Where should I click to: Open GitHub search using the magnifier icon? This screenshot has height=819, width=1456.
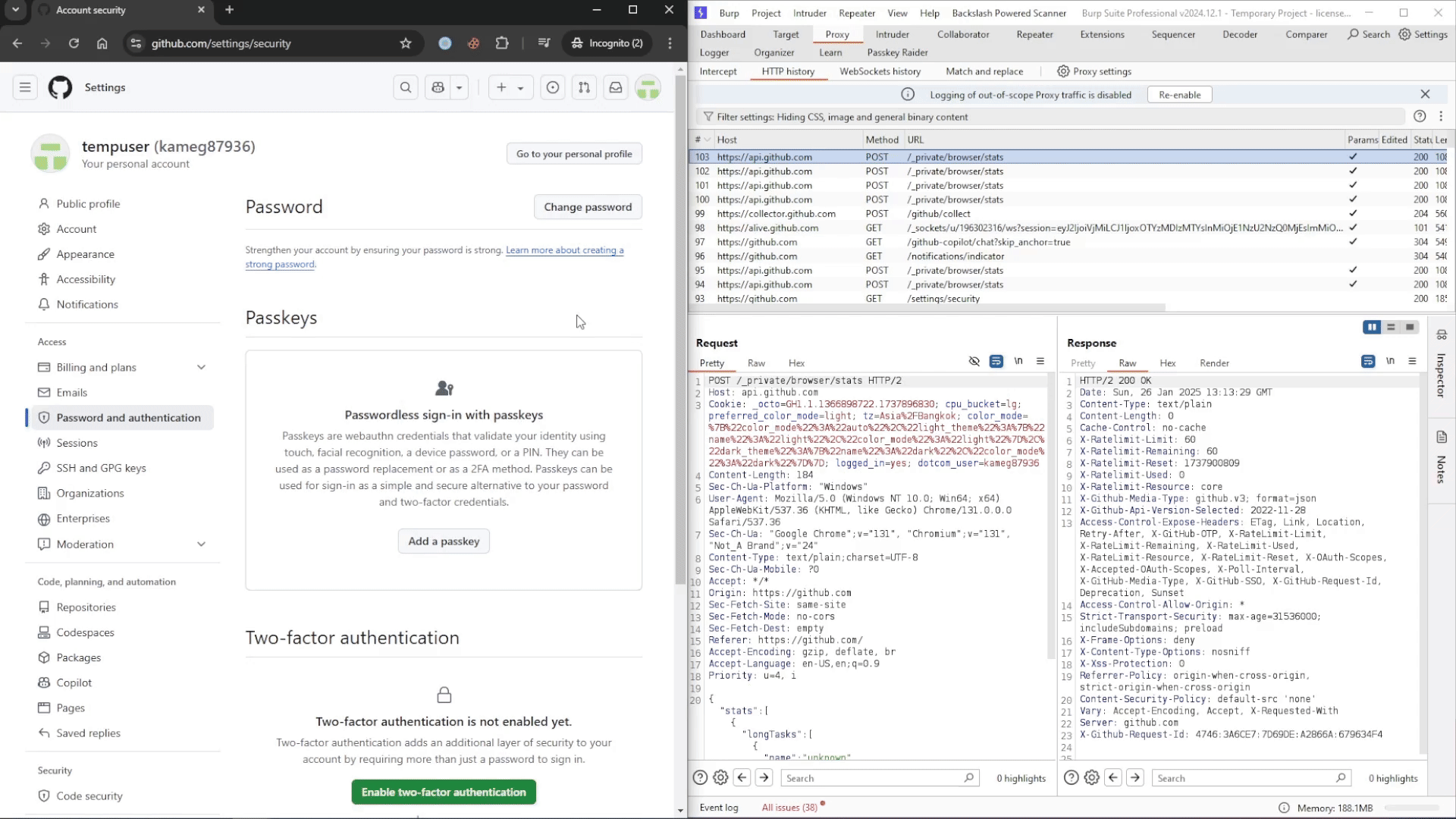(406, 87)
